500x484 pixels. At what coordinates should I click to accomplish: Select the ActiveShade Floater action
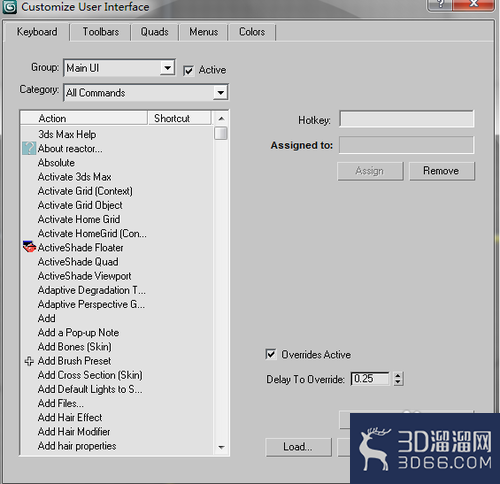click(80, 248)
